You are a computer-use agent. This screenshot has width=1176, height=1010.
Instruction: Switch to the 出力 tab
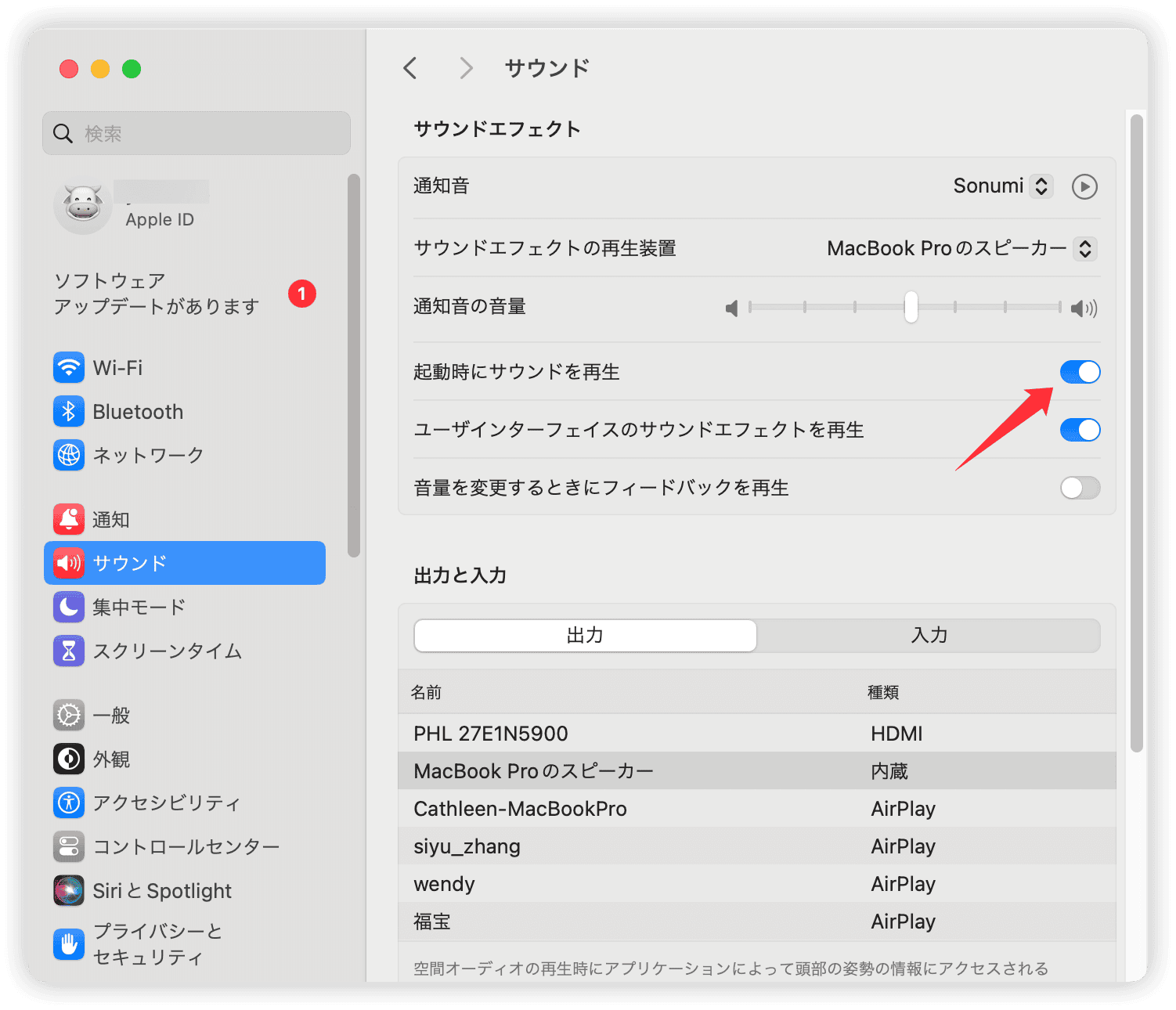pyautogui.click(x=585, y=635)
